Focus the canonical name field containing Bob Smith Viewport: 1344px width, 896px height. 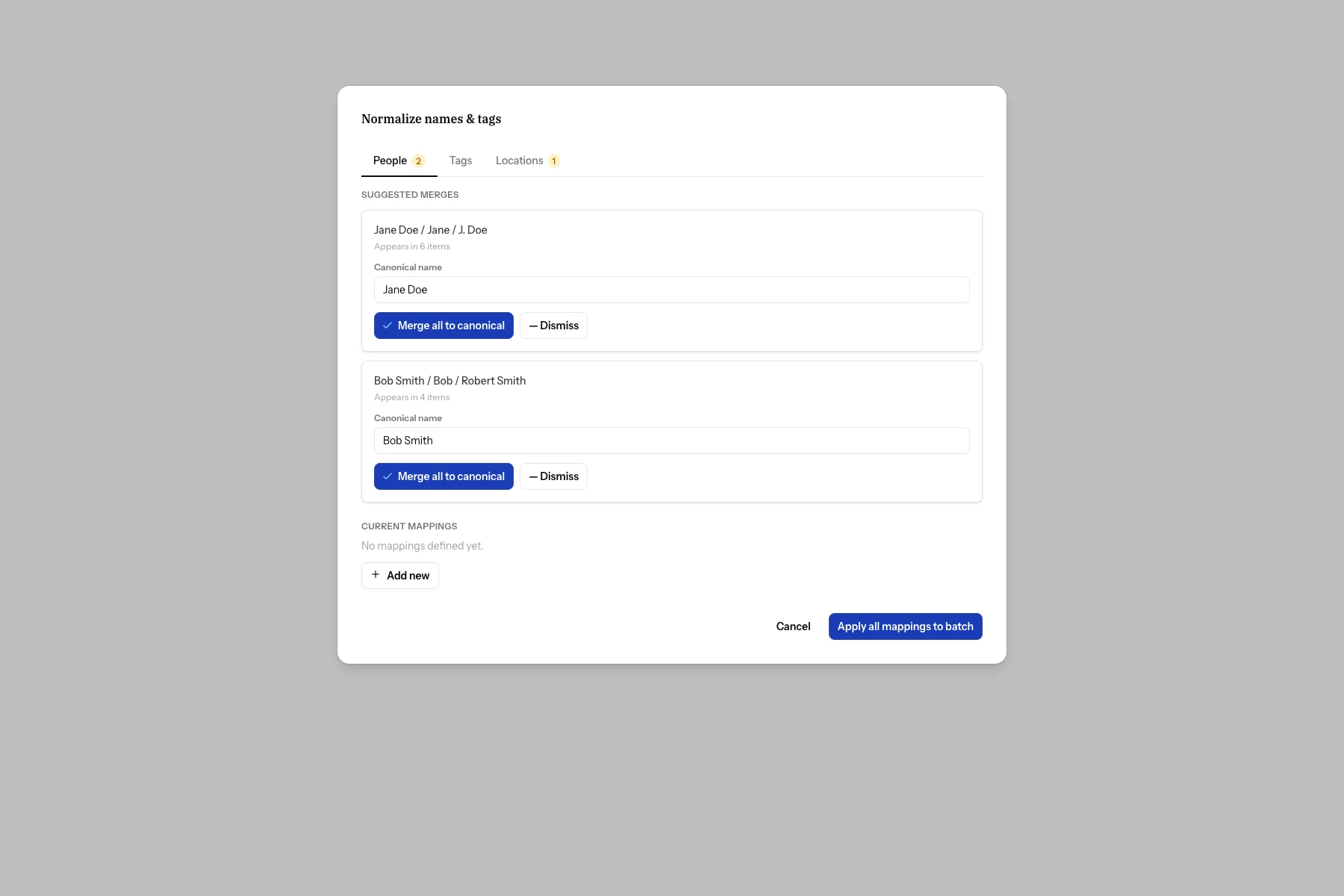[x=671, y=441]
